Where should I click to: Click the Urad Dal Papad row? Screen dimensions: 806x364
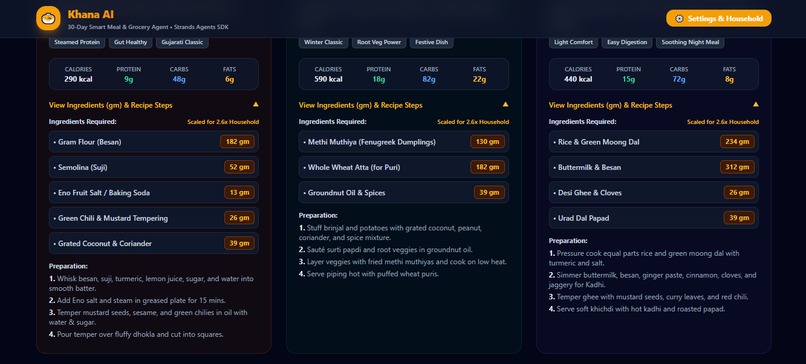click(x=653, y=218)
